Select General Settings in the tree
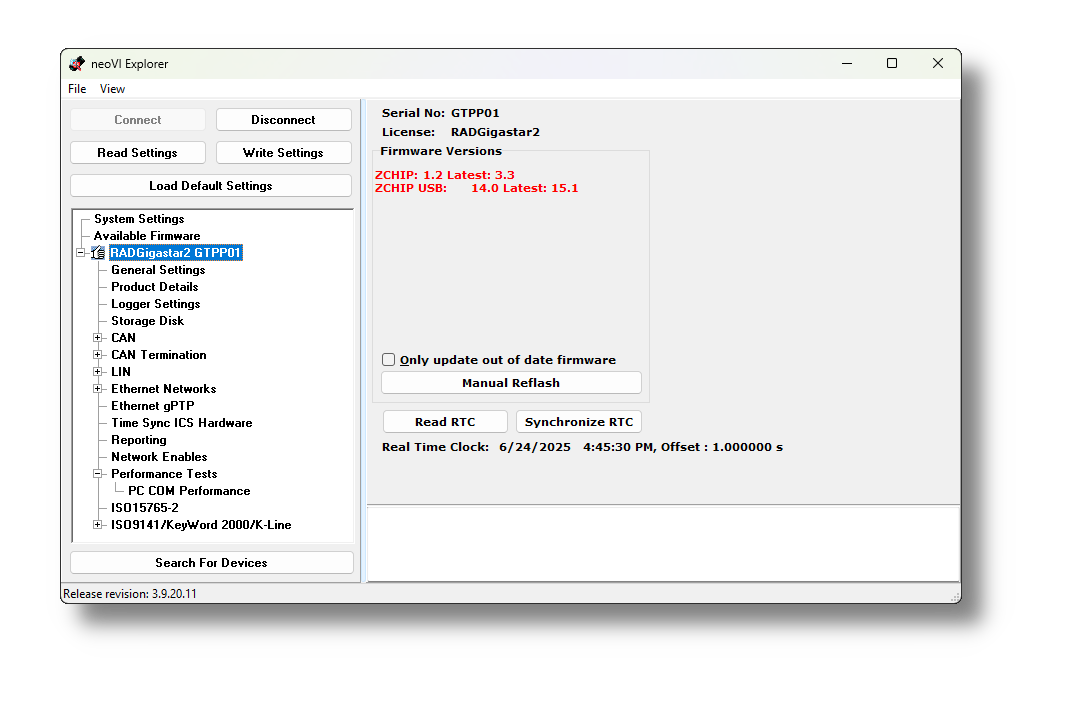Screen dimensions: 1089x711 tap(157, 269)
